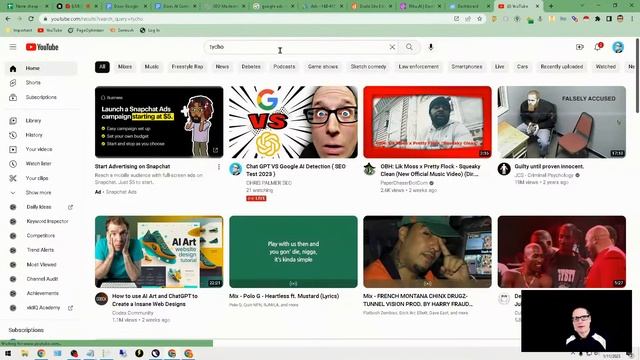Screen dimensions: 640x360
Task: Select the Recently uploaded filter chip
Action: 562,67
